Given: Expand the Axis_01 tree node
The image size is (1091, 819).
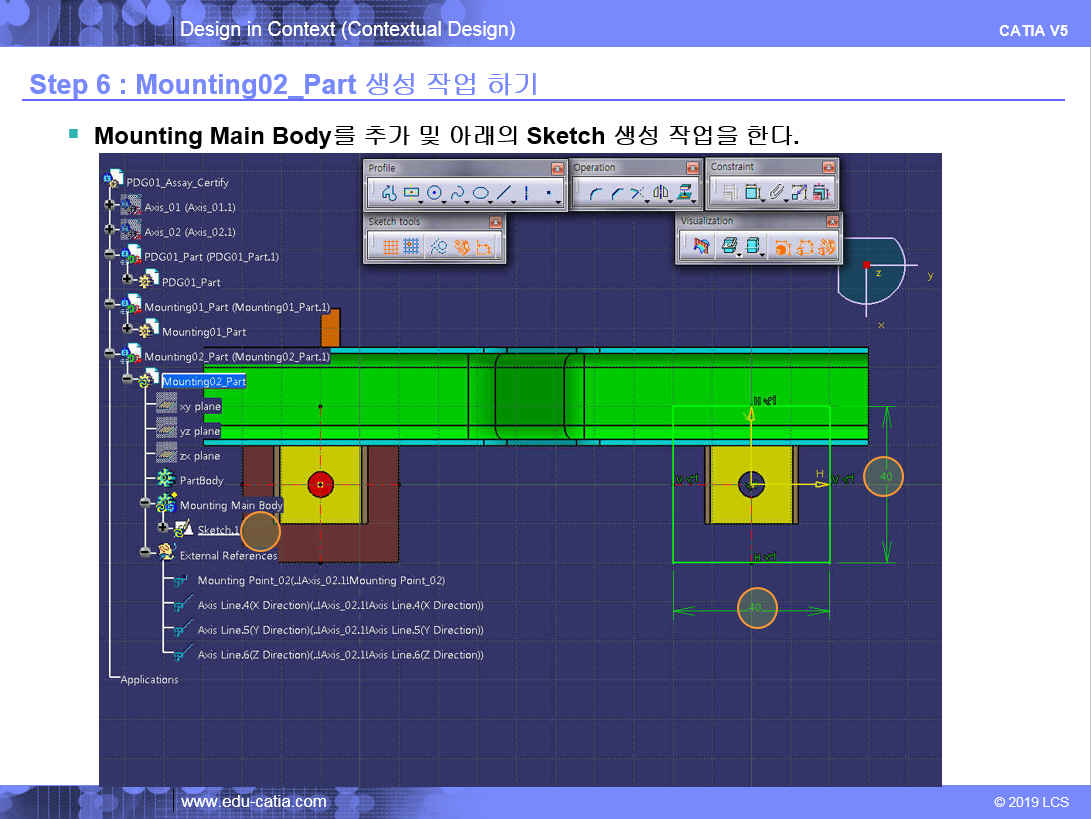Looking at the screenshot, I should click(110, 206).
